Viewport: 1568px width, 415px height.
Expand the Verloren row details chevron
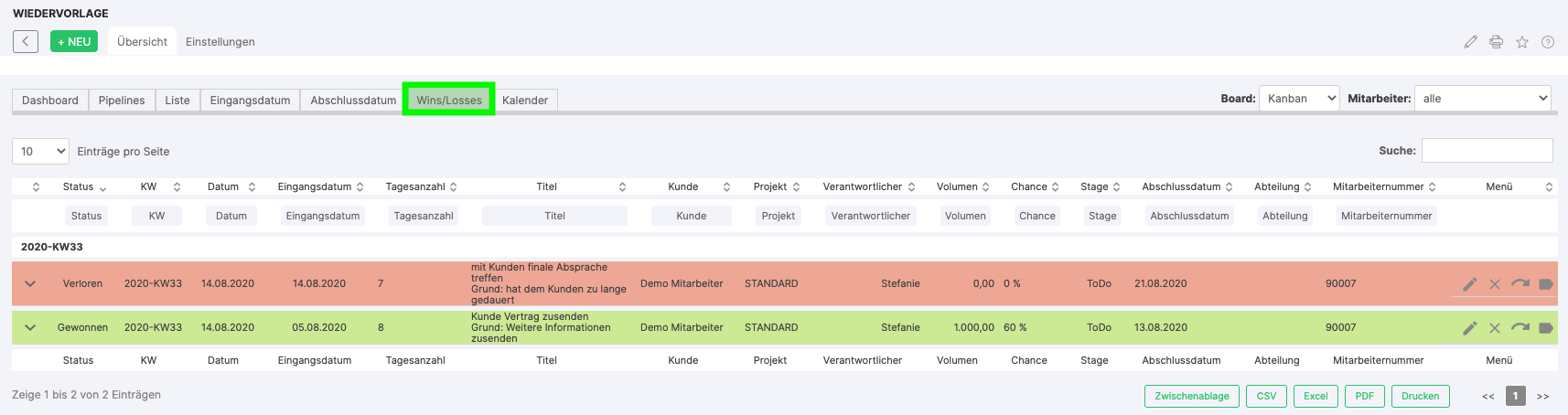coord(30,284)
